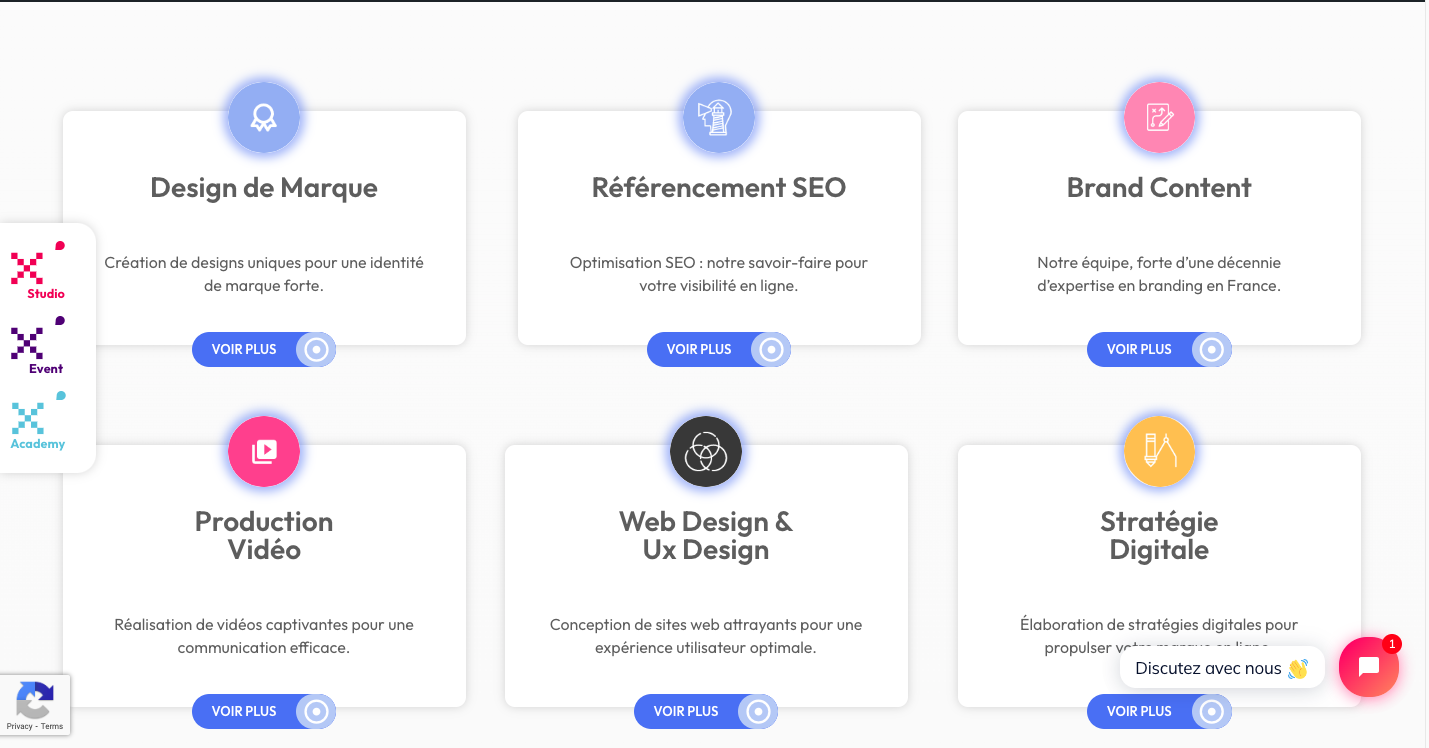Click the Référencement SEO lighthouse icon
Screen dimensions: 1429x748
pos(718,117)
